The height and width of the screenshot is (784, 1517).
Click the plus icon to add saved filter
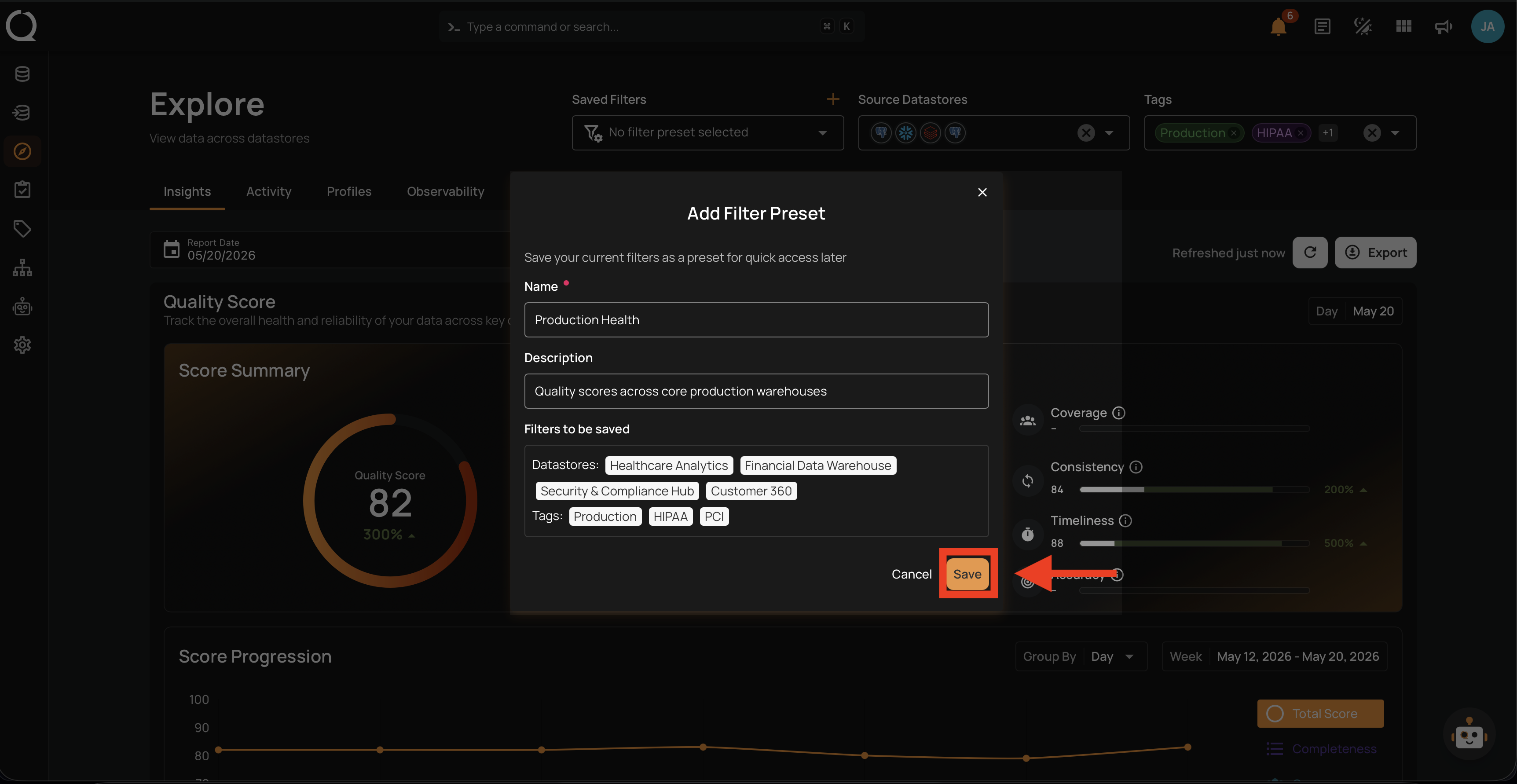(833, 99)
